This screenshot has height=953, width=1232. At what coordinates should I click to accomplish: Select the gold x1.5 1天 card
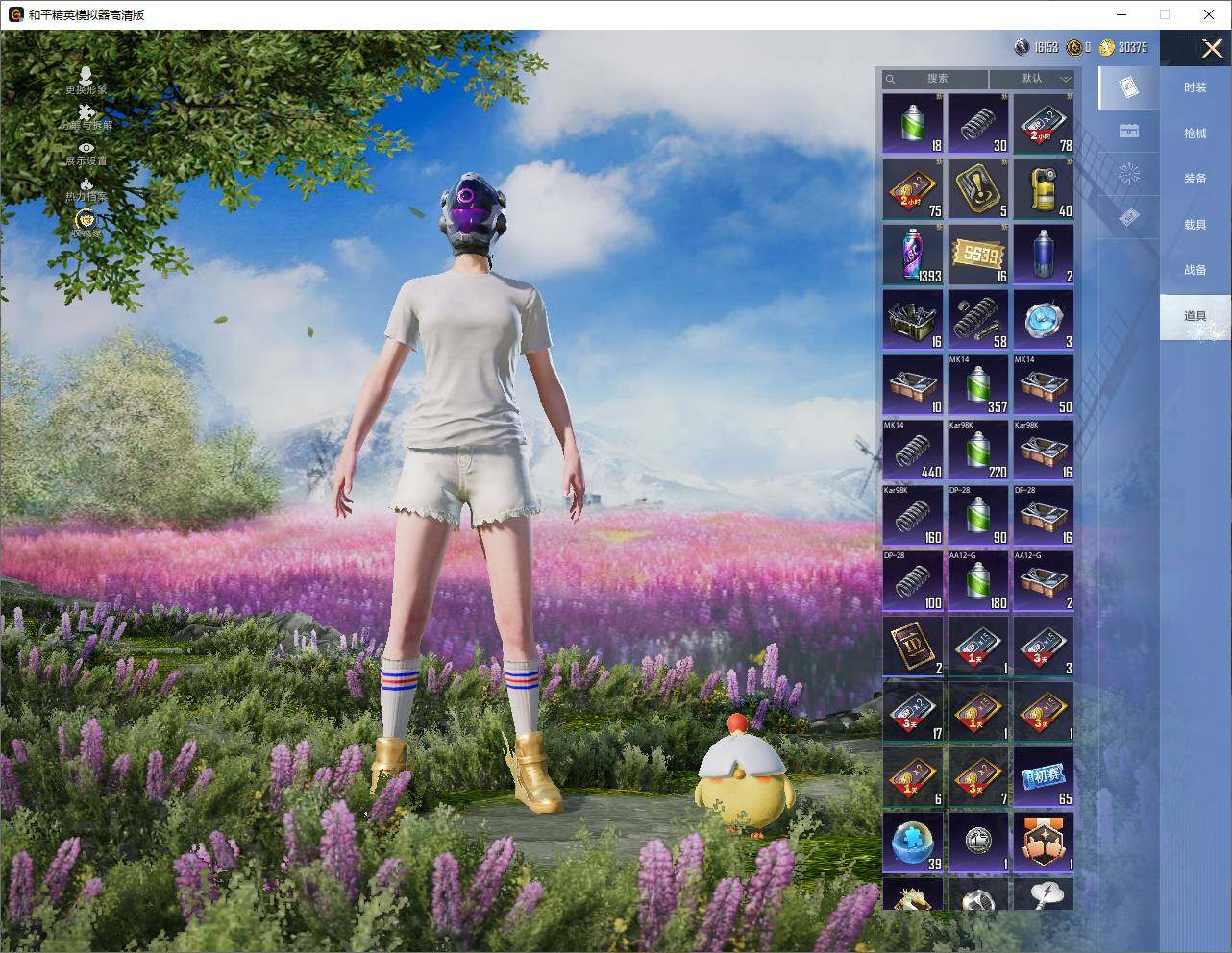click(978, 712)
